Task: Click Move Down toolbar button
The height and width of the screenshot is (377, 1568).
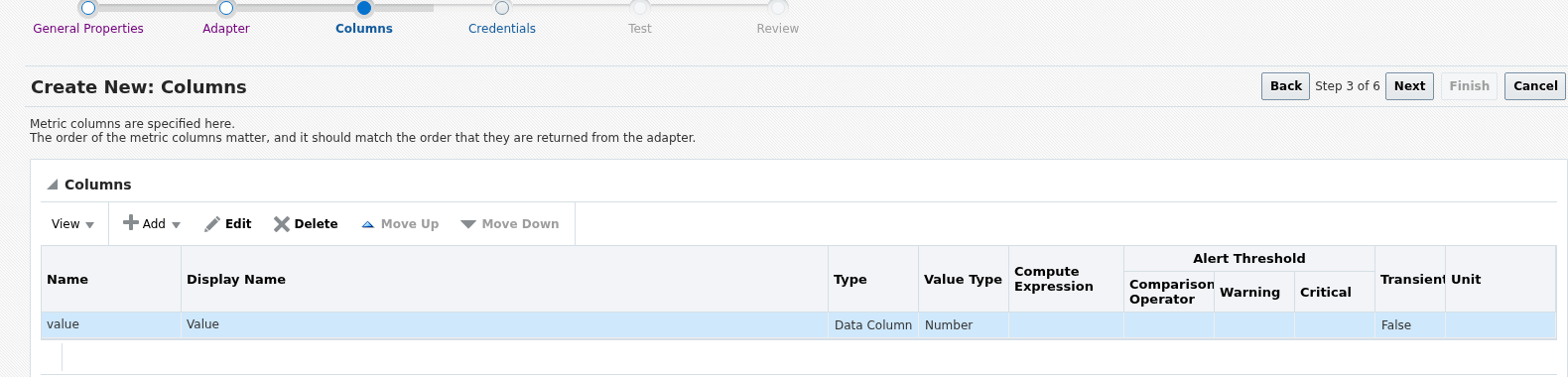Action: point(510,224)
